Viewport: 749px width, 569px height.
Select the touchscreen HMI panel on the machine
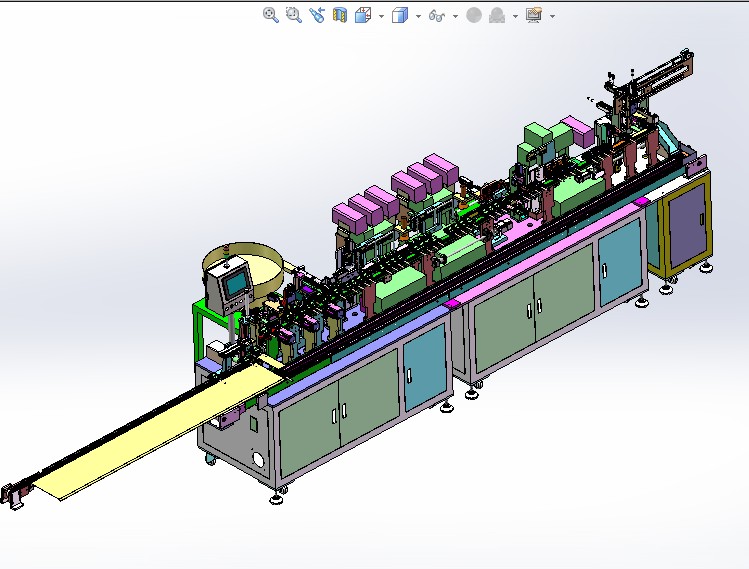tap(235, 285)
